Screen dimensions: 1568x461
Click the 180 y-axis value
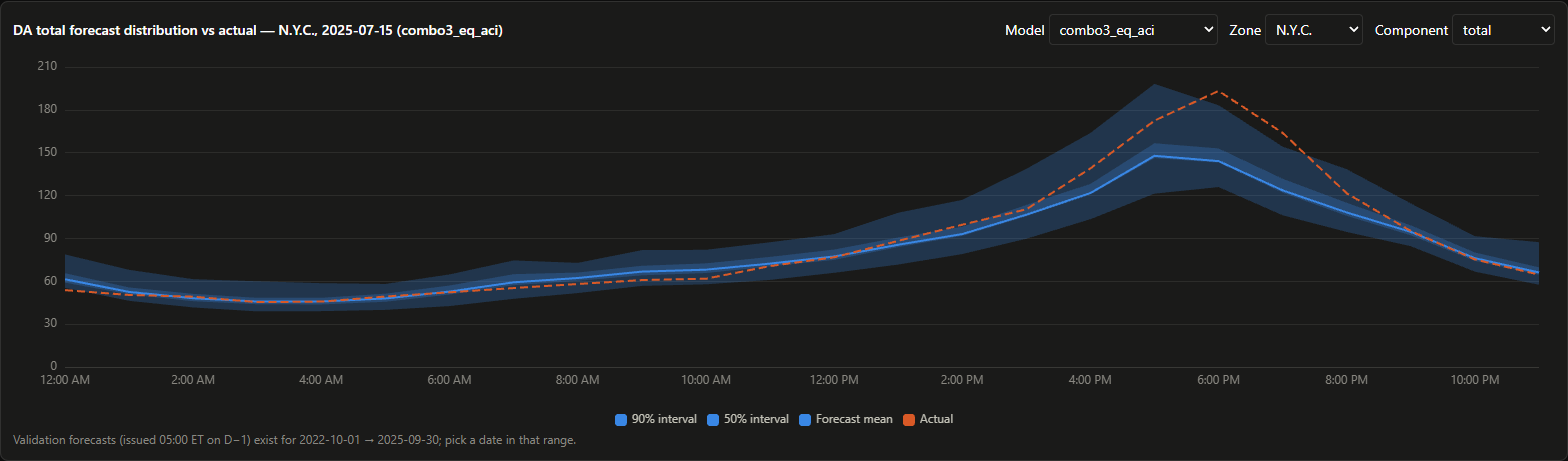[47, 110]
